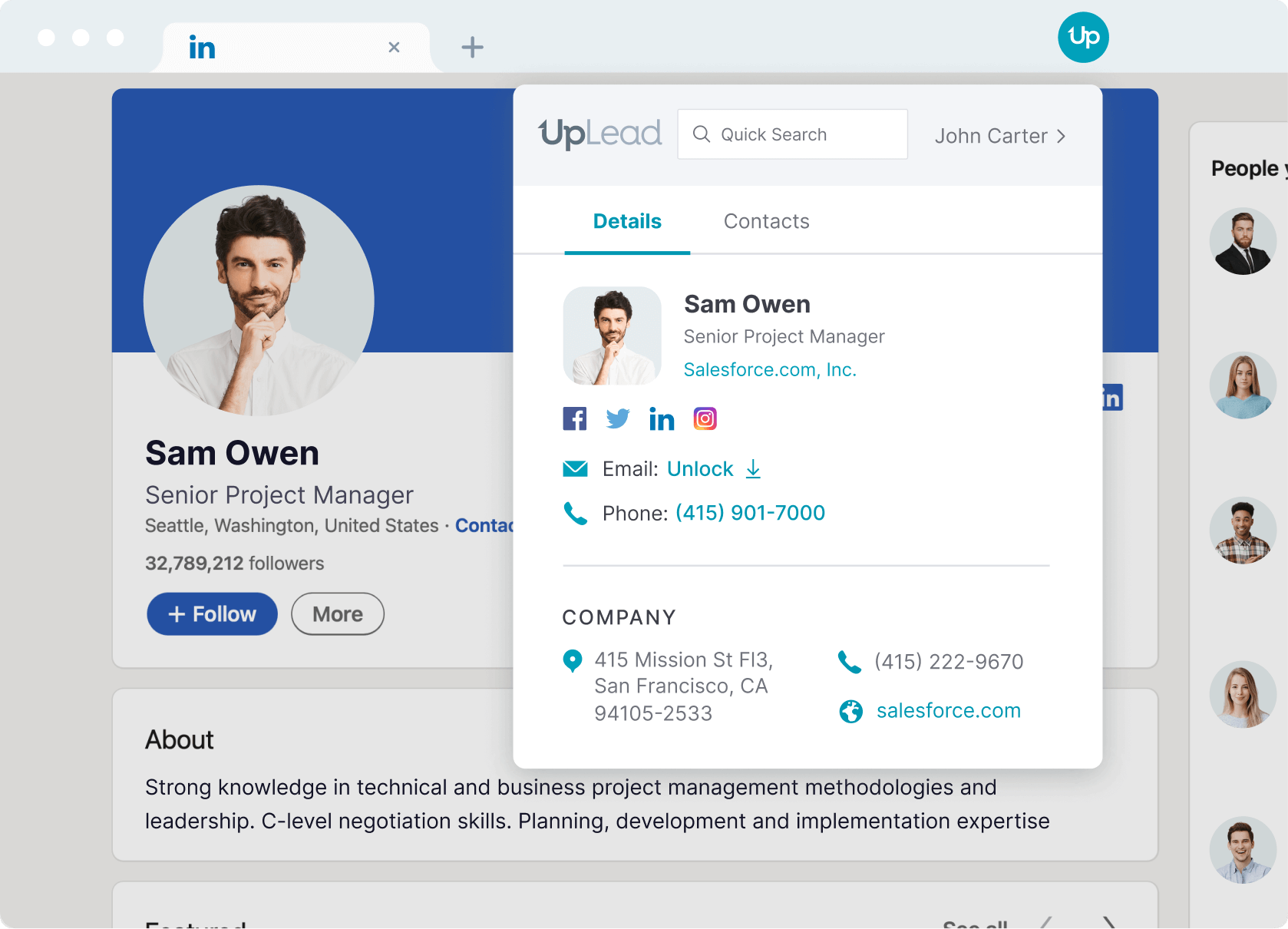
Task: Click the email envelope icon
Action: pos(575,469)
